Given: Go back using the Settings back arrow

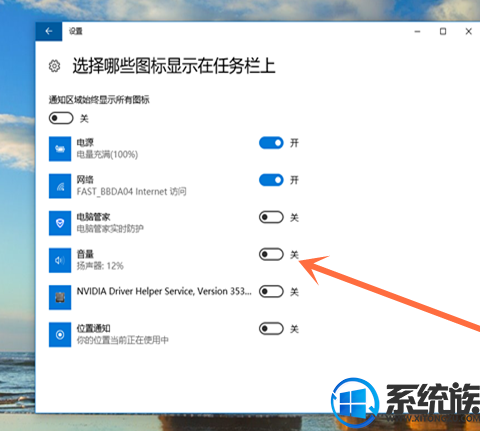Looking at the screenshot, I should tap(49, 31).
